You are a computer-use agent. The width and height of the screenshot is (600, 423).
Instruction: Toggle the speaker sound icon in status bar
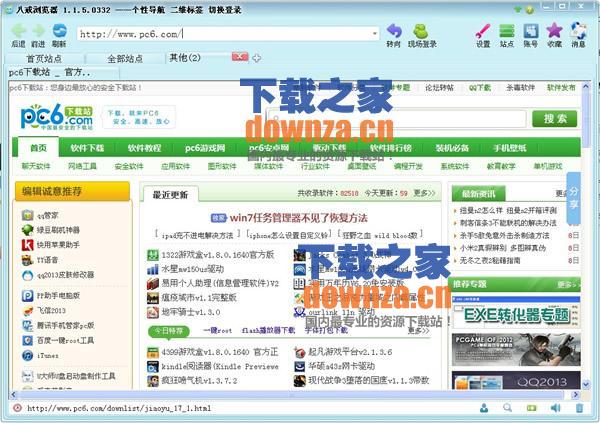(555, 408)
